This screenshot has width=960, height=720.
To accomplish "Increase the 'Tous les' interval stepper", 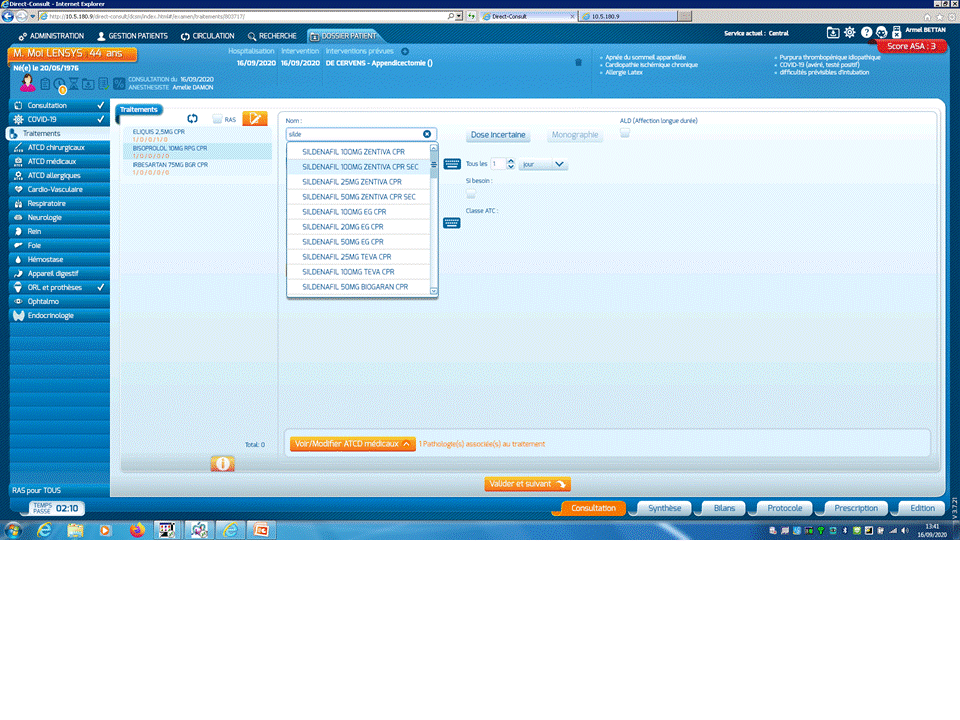I will [x=511, y=161].
